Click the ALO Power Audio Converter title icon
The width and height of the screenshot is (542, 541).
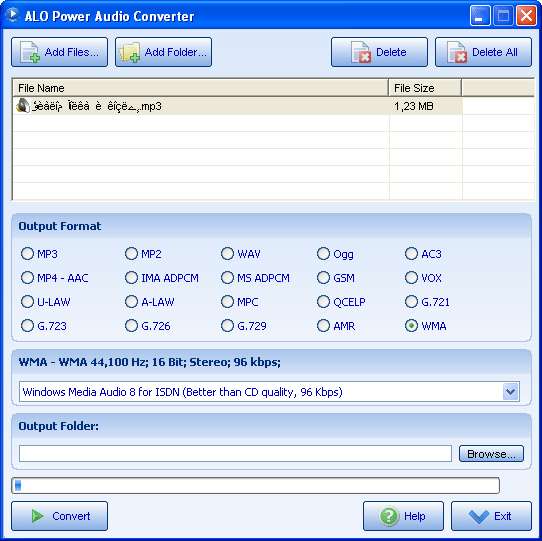(x=13, y=15)
